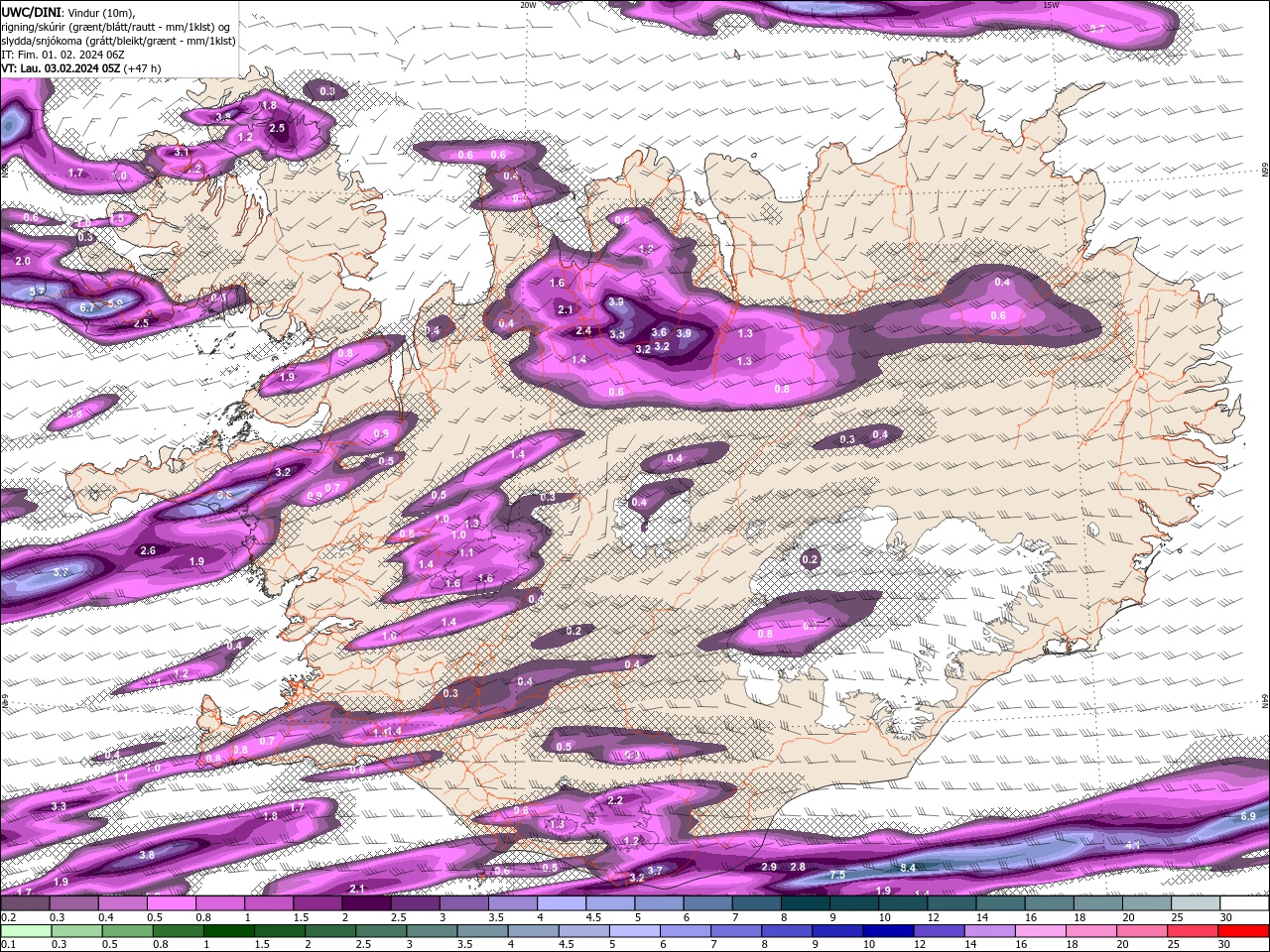Select the deep navy blue swatch starting at 10 in the lower legend
This screenshot has height=952, width=1270.
pos(889,931)
